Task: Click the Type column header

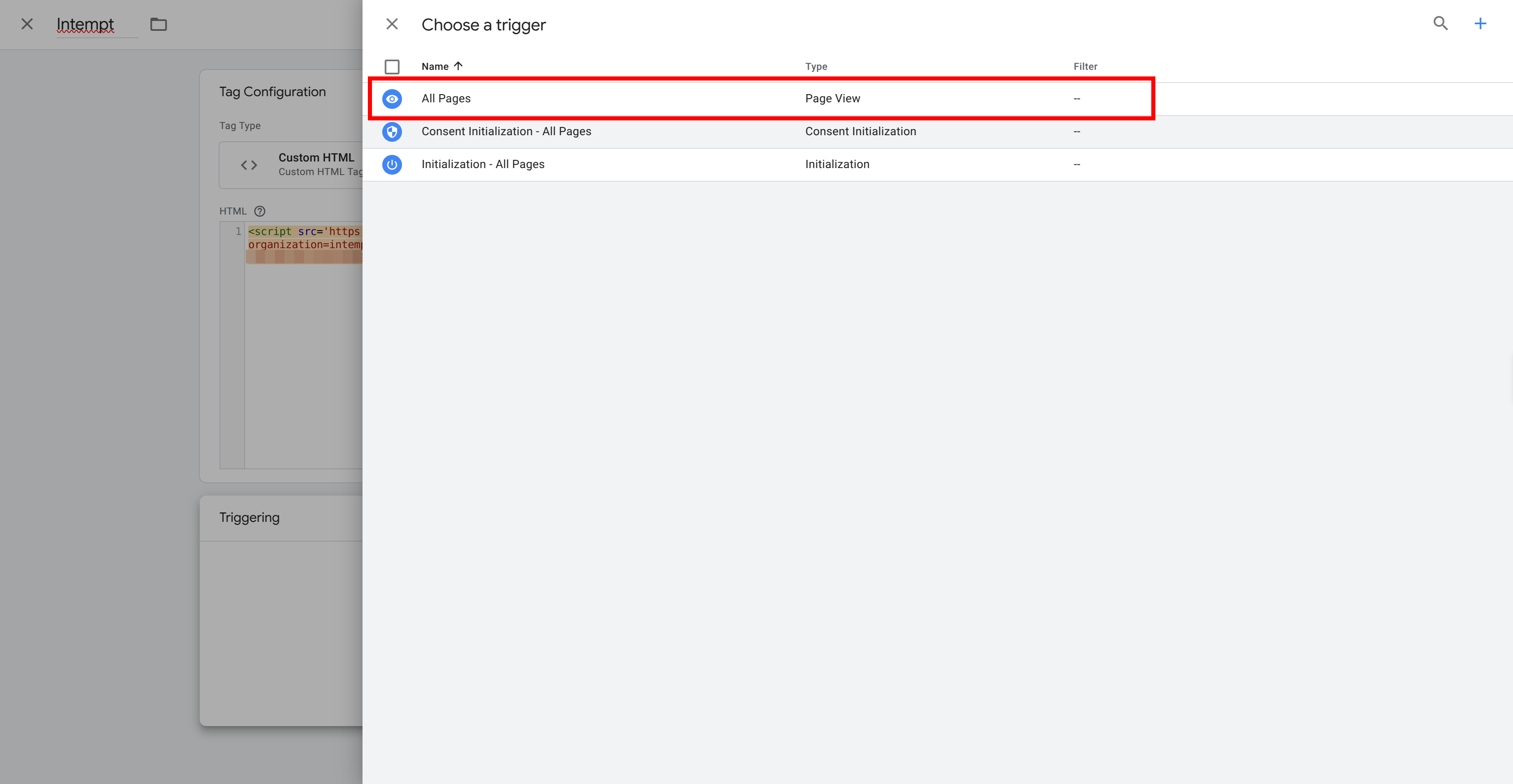Action: click(816, 67)
